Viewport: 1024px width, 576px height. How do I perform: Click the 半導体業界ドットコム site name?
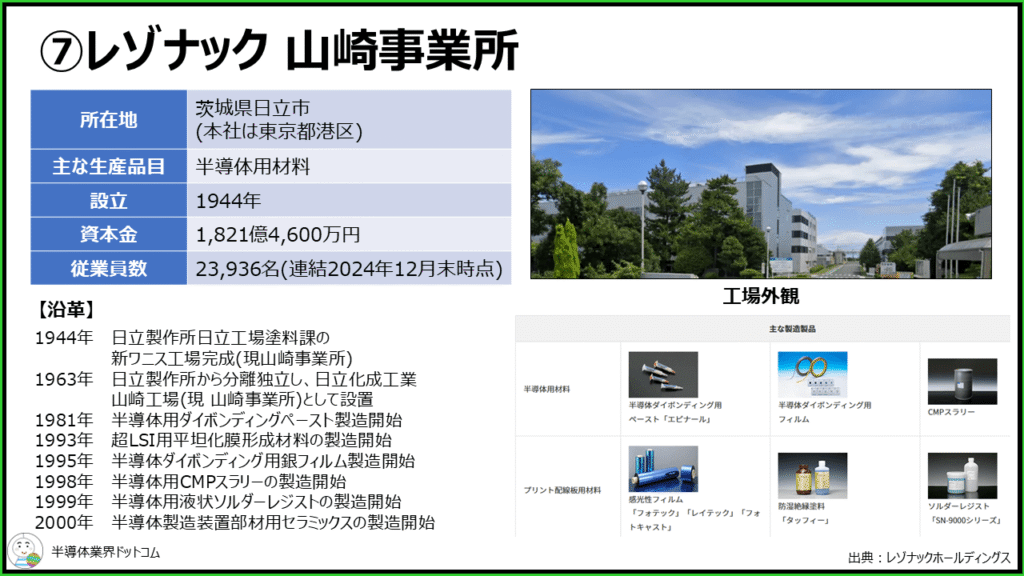pos(105,551)
